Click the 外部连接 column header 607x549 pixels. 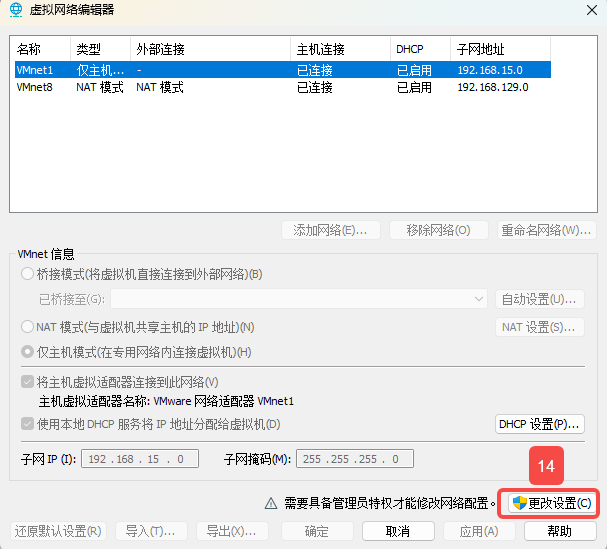click(x=211, y=49)
